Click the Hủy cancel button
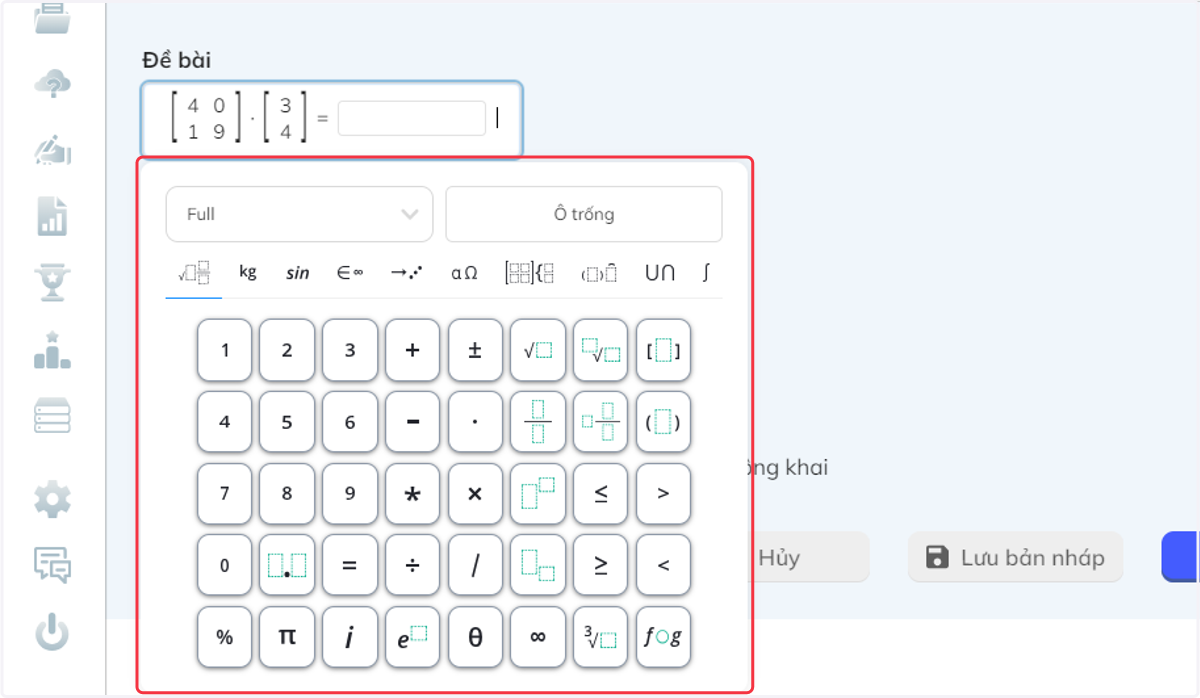This screenshot has width=1200, height=698. [x=809, y=557]
